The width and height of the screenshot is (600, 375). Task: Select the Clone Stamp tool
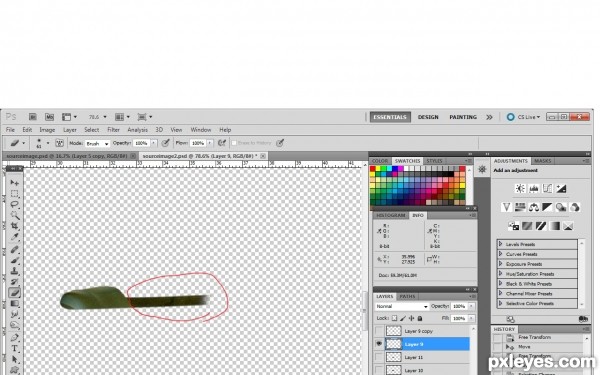[x=15, y=271]
